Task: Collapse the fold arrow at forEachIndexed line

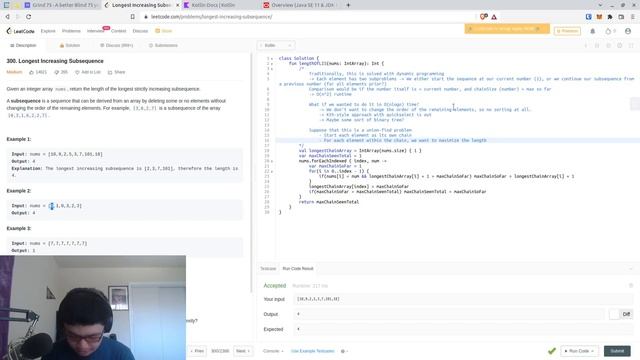Action: point(272,161)
